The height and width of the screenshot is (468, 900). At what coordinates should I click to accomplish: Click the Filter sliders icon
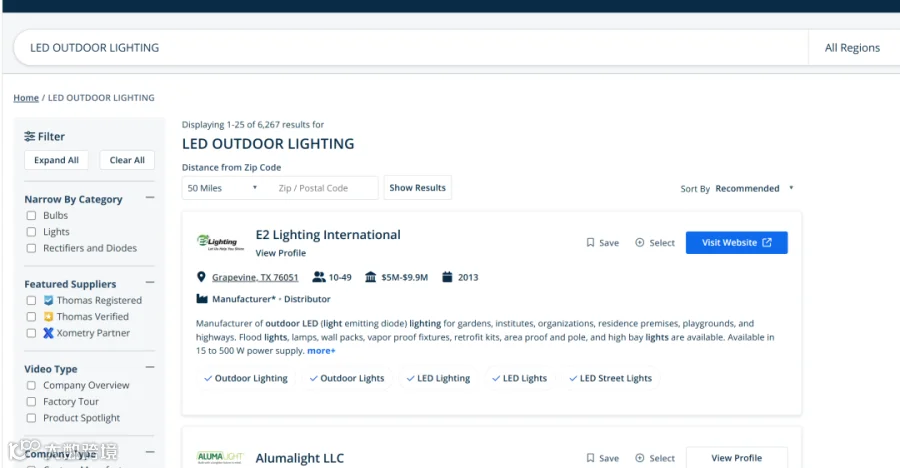pyautogui.click(x=29, y=137)
